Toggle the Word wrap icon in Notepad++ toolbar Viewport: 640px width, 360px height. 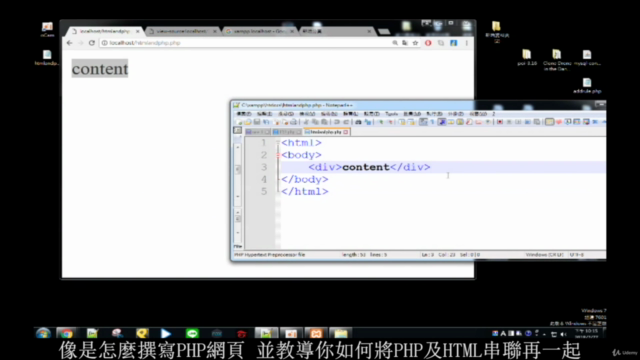point(423,122)
